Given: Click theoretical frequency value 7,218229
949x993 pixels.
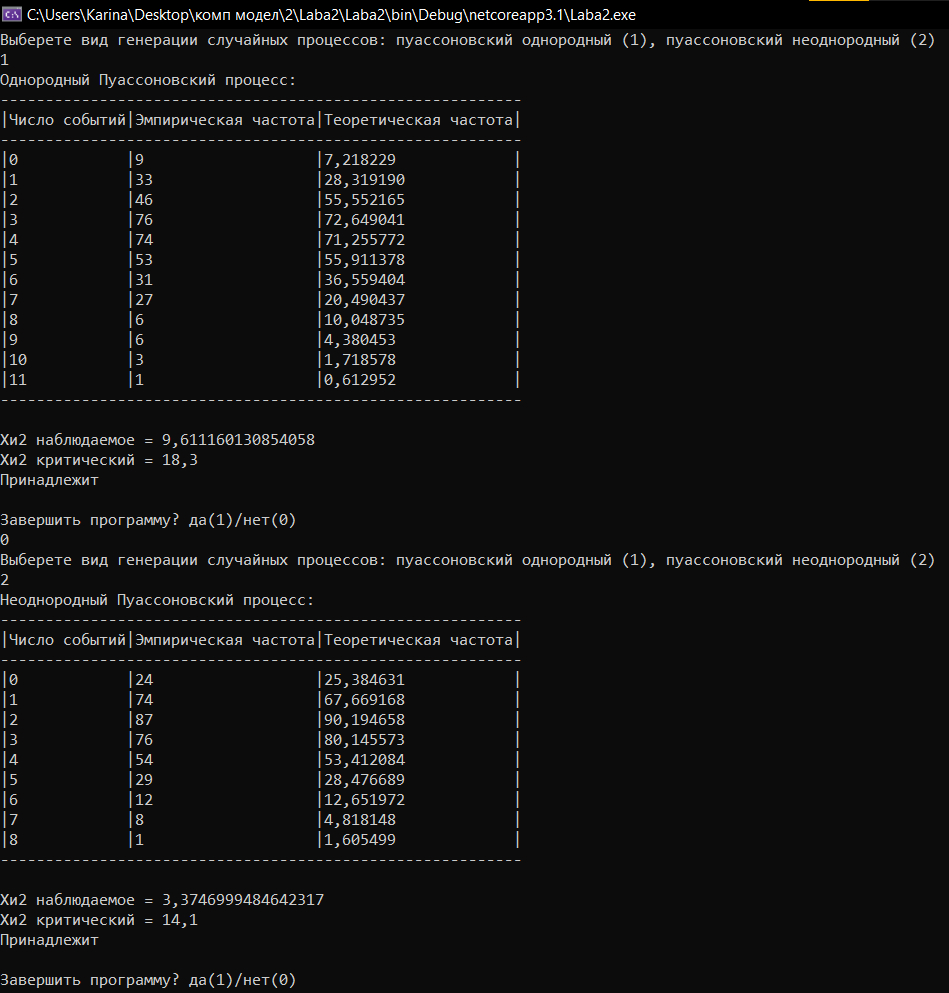Looking at the screenshot, I should click(360, 160).
